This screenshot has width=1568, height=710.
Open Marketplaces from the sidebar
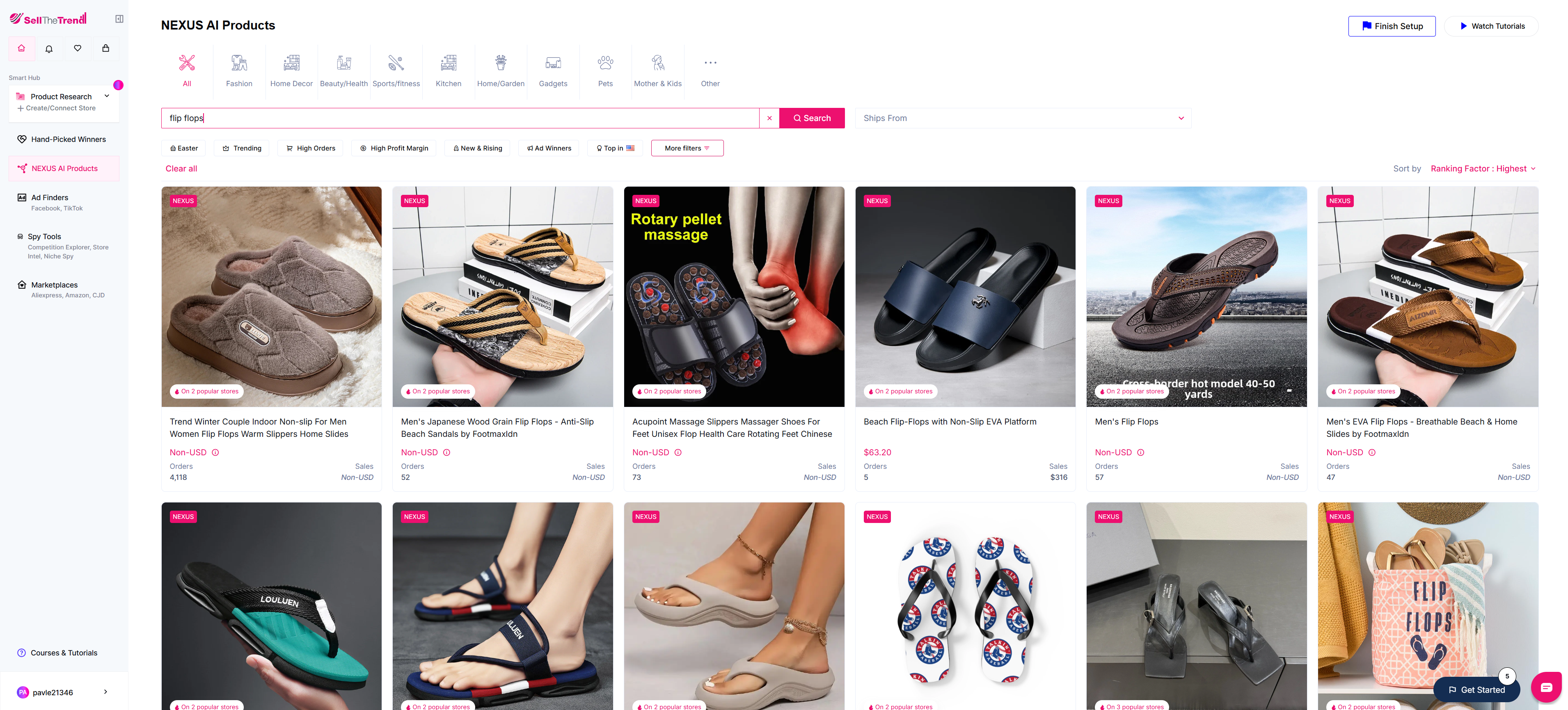[54, 285]
